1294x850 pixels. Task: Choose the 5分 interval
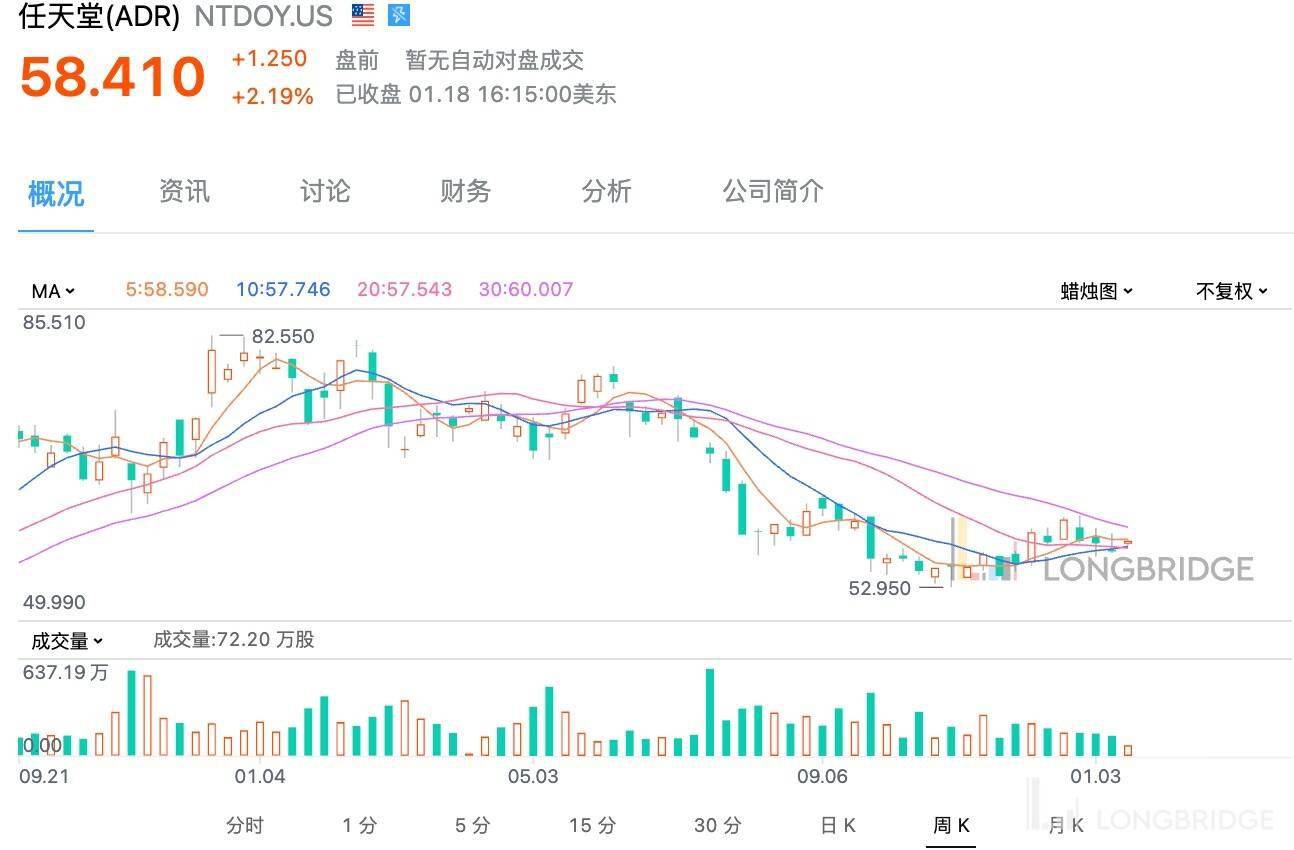[x=473, y=825]
